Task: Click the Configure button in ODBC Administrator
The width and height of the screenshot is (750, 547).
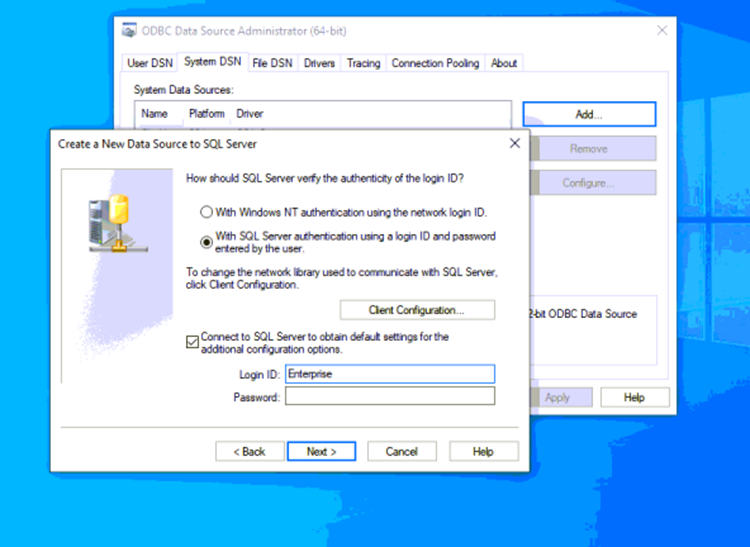Action: 593,183
